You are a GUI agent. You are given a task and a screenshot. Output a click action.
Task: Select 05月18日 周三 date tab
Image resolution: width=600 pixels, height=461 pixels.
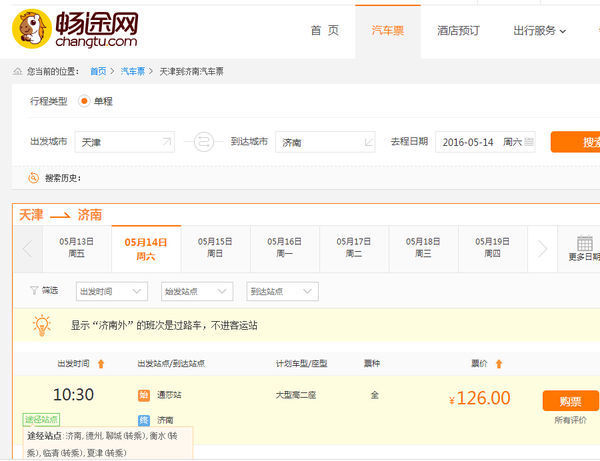pyautogui.click(x=423, y=248)
